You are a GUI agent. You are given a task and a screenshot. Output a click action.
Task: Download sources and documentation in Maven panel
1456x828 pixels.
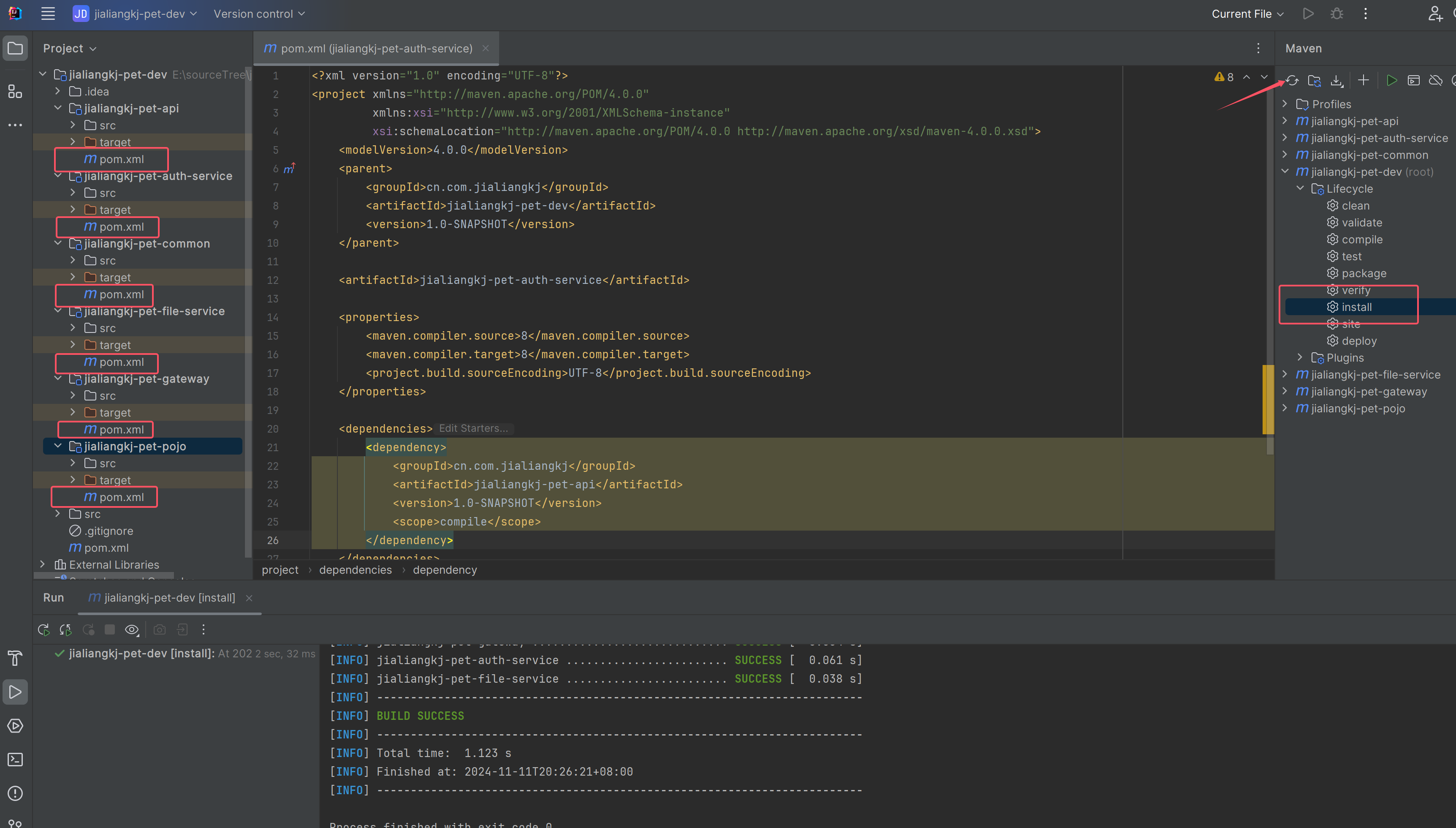click(x=1336, y=81)
